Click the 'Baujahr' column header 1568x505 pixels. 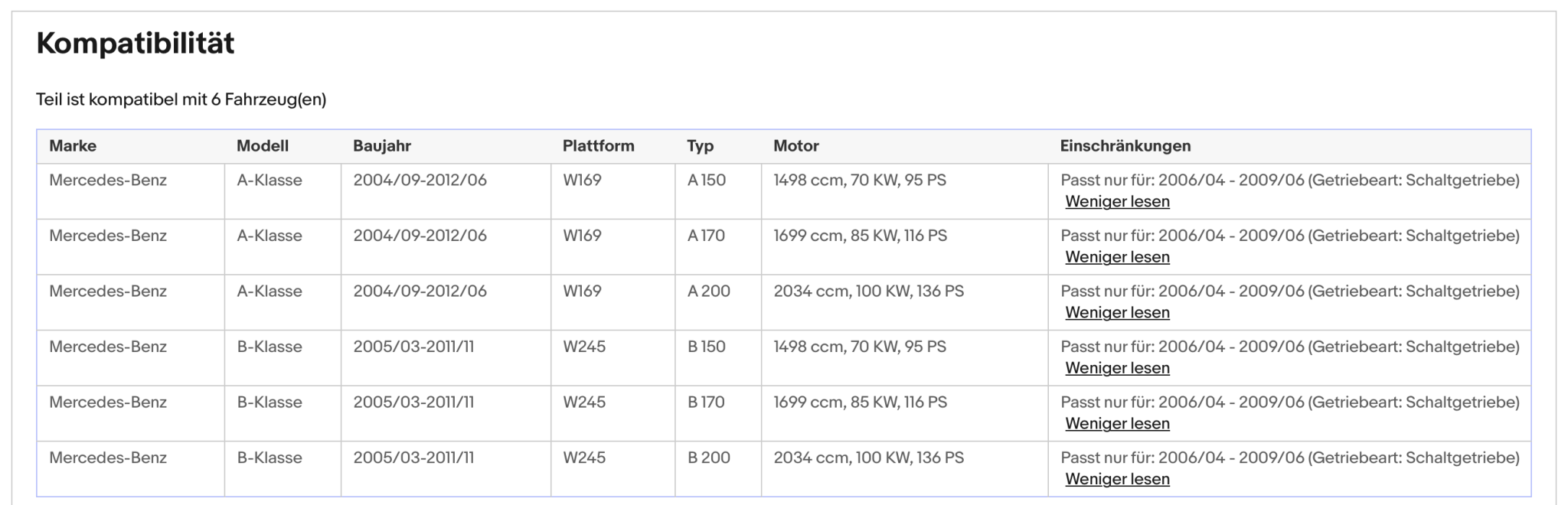point(382,146)
